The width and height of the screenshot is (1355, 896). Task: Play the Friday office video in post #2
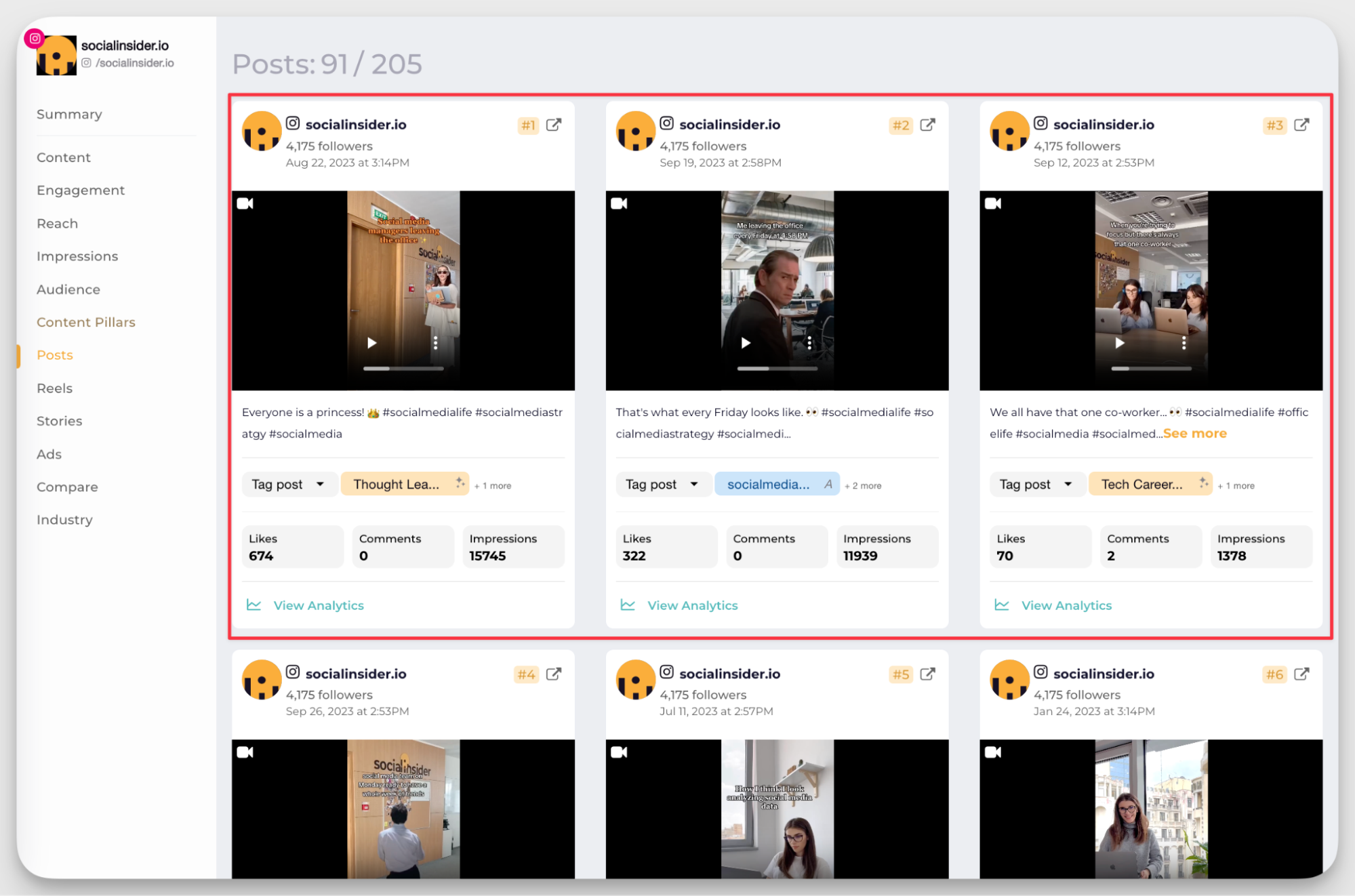click(746, 343)
